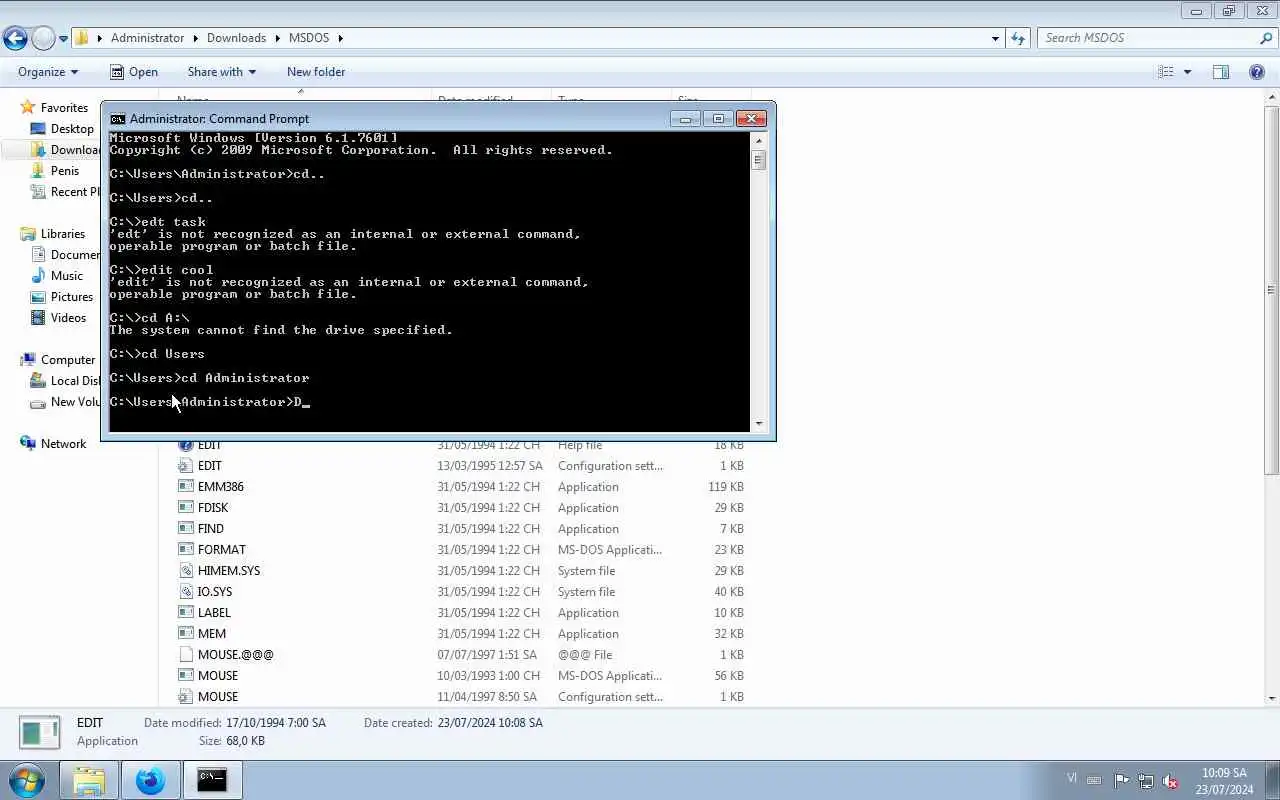This screenshot has width=1280, height=800.
Task: Click the Command Prompt taskbar icon
Action: 212,780
